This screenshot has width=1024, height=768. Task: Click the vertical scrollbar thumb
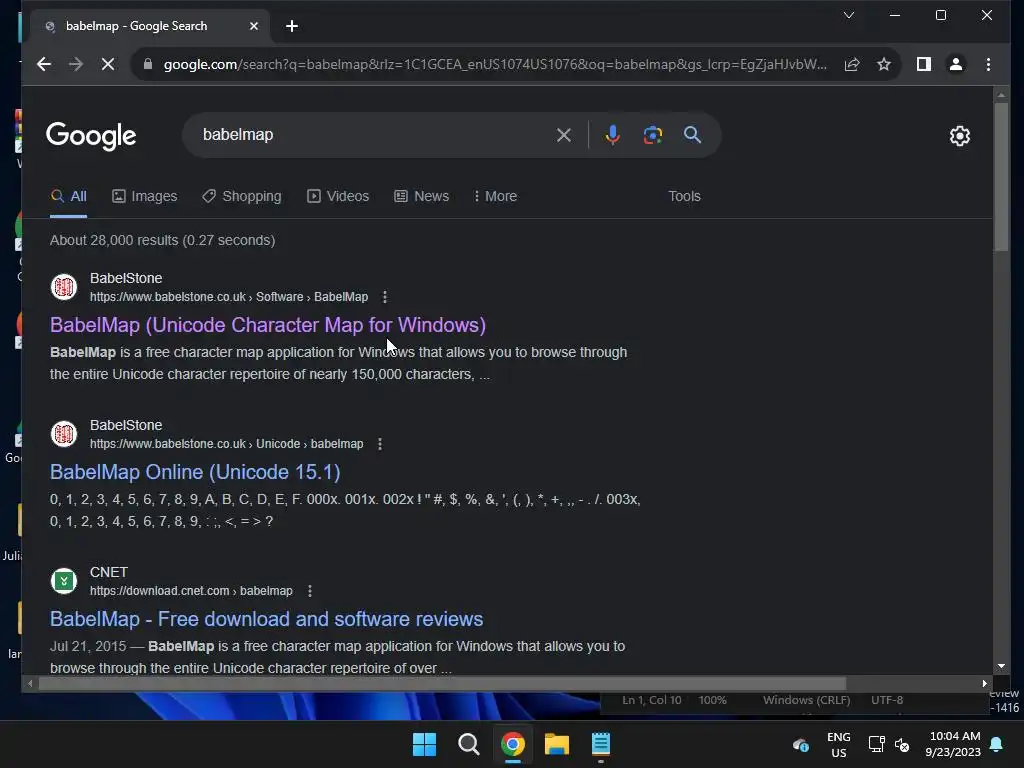coord(1000,176)
